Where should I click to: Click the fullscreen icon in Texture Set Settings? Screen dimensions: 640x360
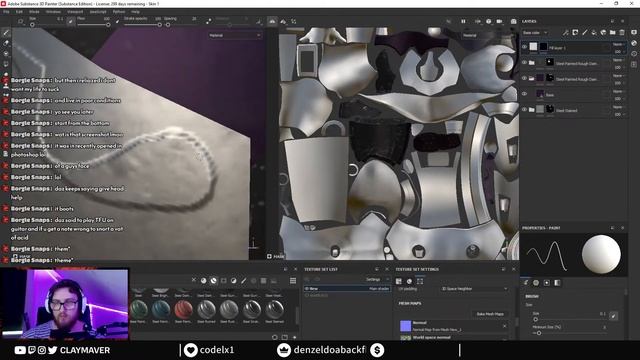(420, 281)
